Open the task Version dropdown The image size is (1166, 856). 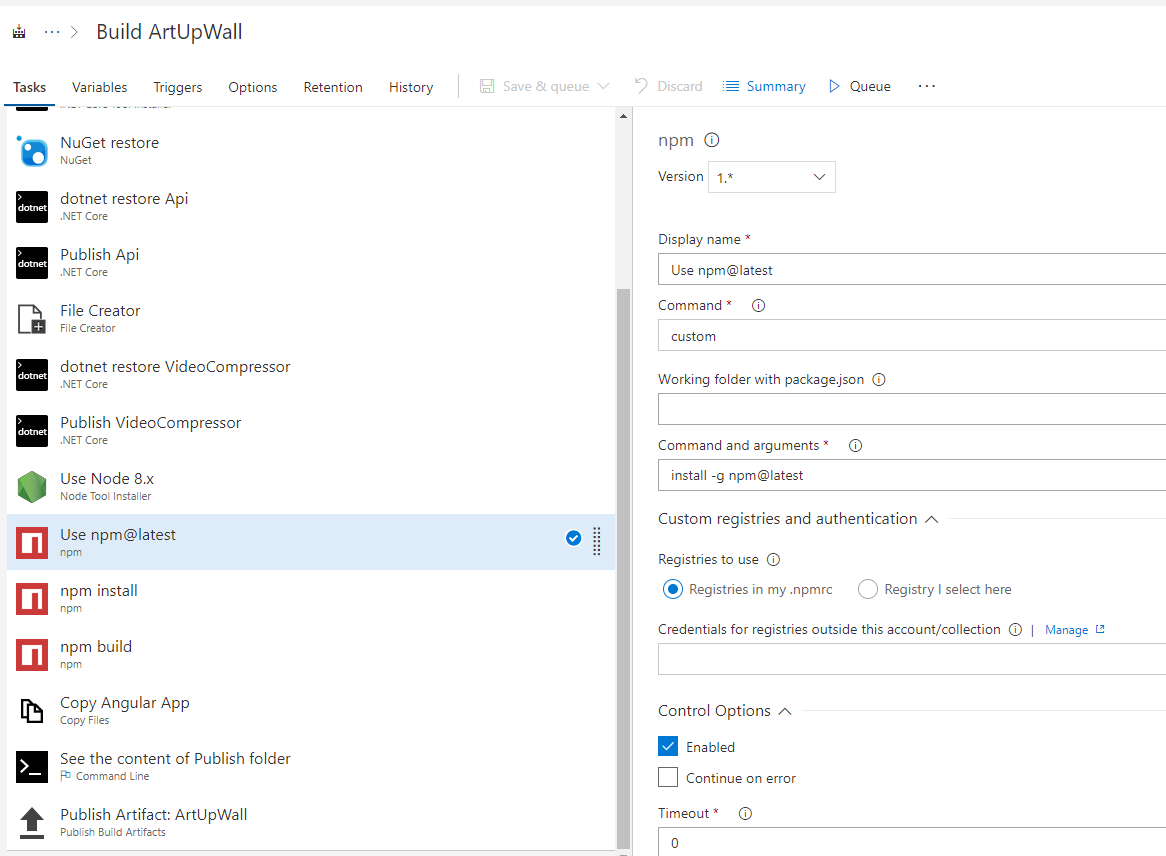[x=771, y=178]
